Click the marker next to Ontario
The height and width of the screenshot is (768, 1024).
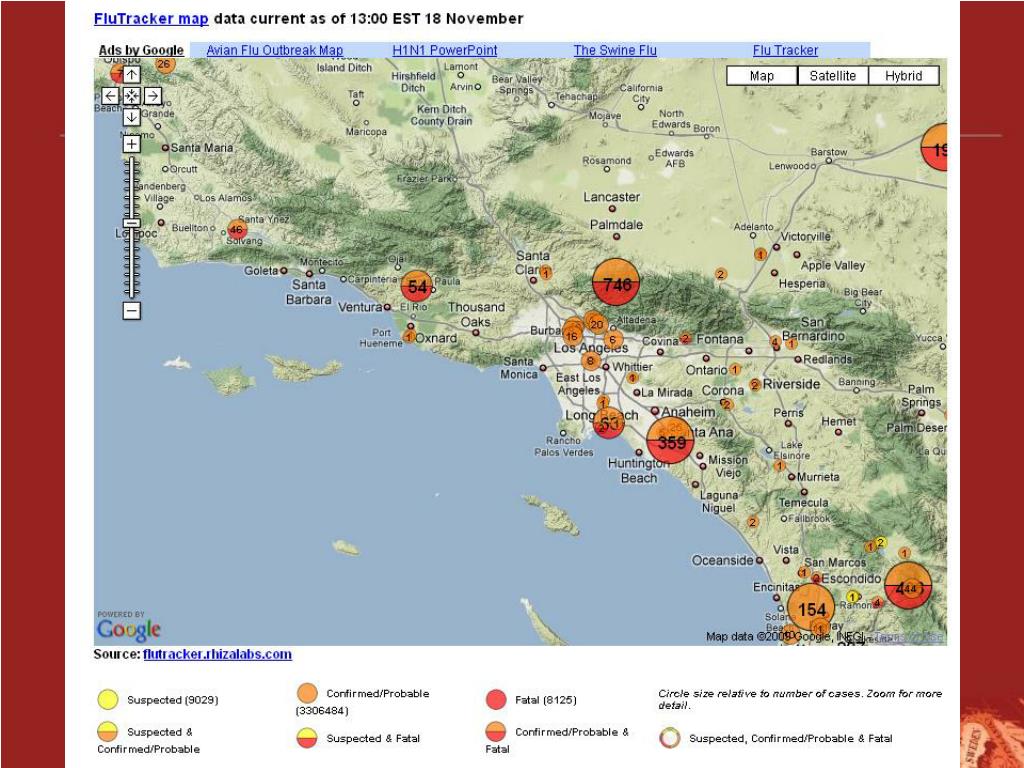point(735,370)
